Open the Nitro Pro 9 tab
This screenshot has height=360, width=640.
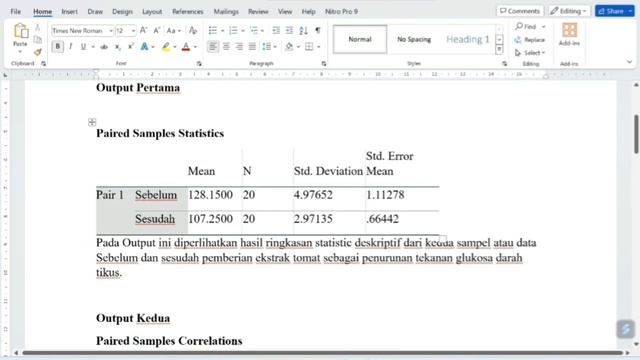click(x=342, y=11)
